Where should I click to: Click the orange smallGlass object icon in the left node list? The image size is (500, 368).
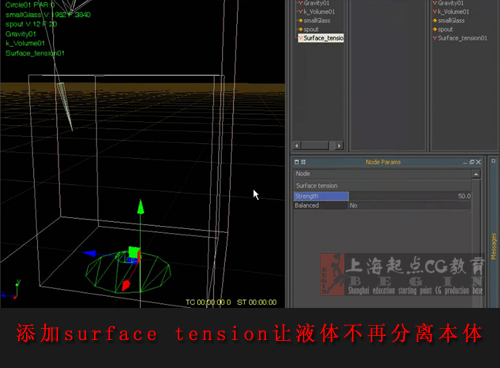[300, 20]
